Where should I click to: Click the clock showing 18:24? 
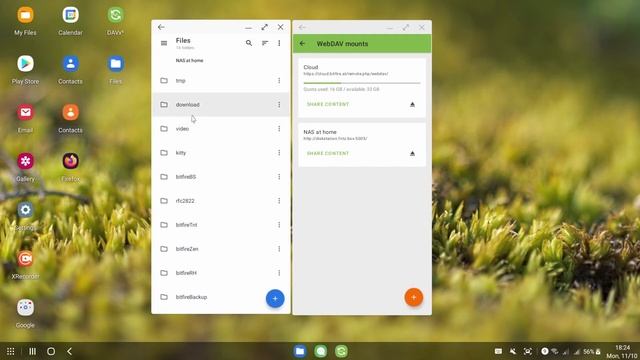coord(622,348)
